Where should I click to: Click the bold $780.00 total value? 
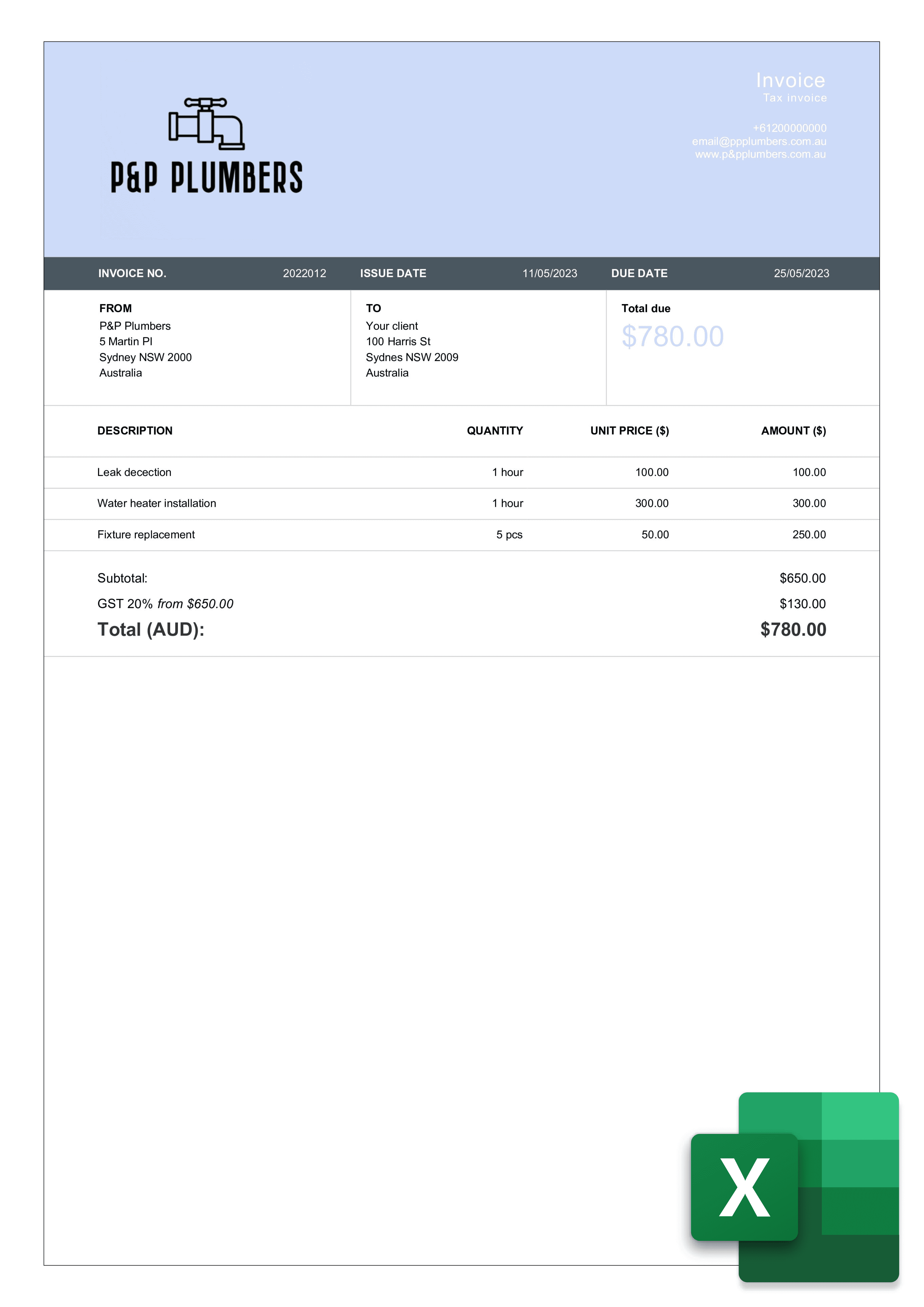(x=793, y=630)
